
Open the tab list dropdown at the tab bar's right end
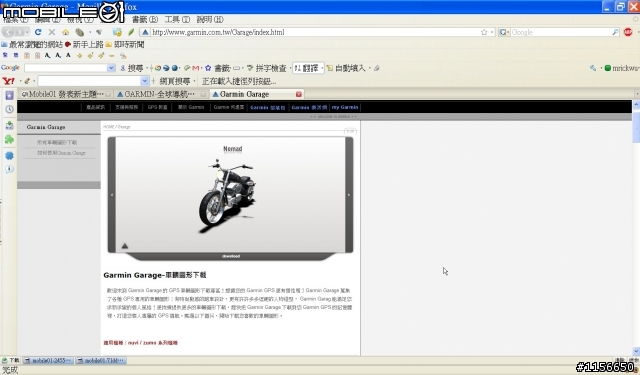click(637, 94)
